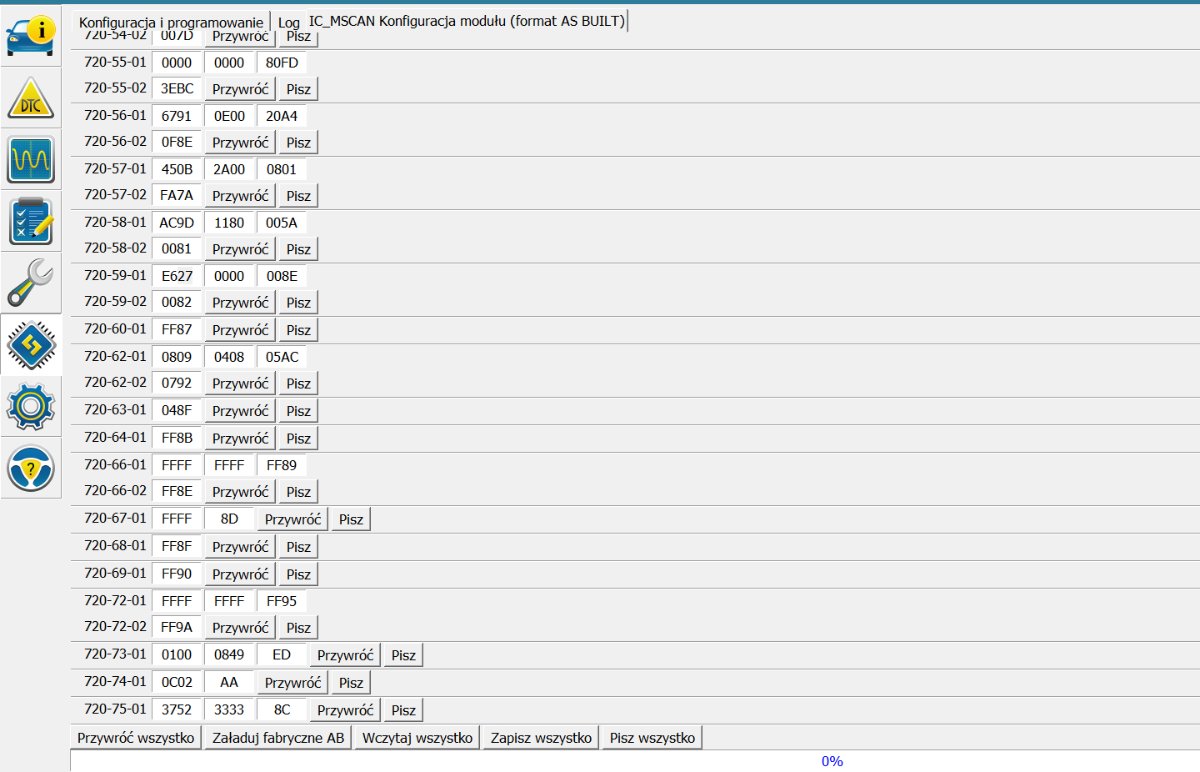Screen dimensions: 1200x772
Task: Open the oscilloscope live data section
Action: coord(31,159)
